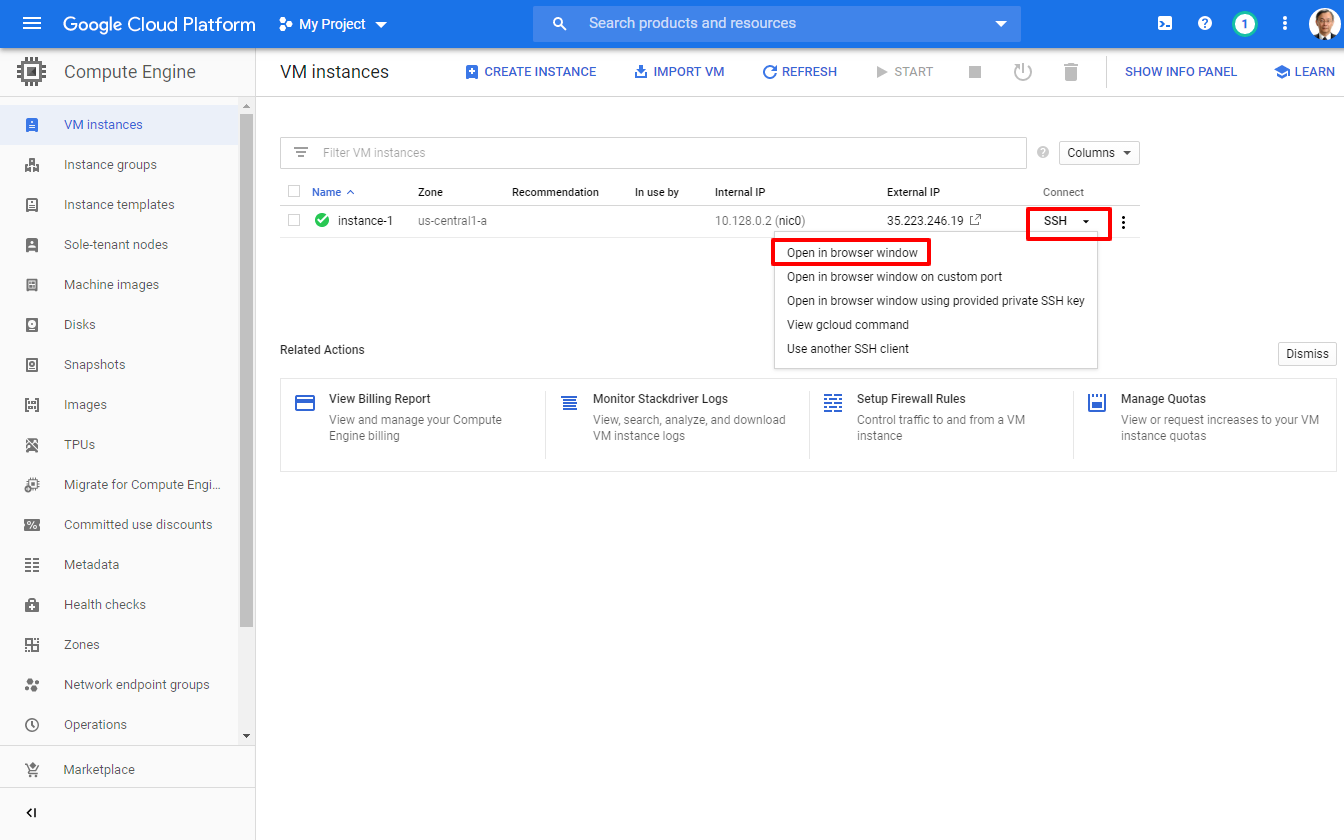Click the reset instance power icon
Viewport: 1344px width, 840px height.
click(x=1023, y=72)
